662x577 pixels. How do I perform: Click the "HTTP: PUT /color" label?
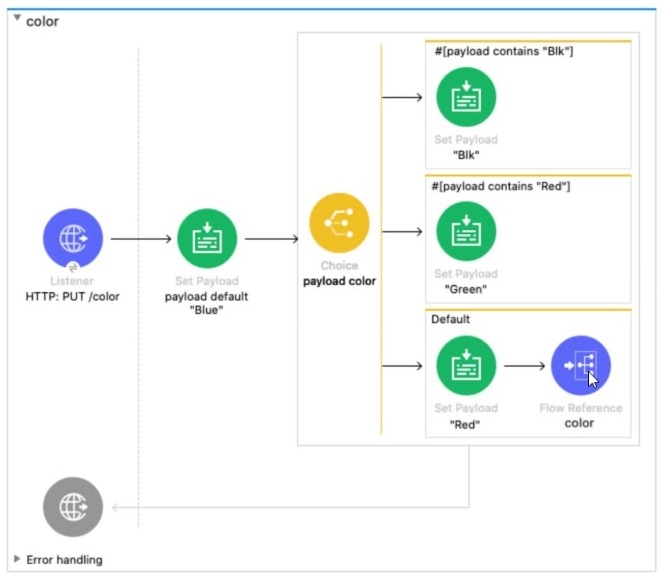[x=72, y=296]
